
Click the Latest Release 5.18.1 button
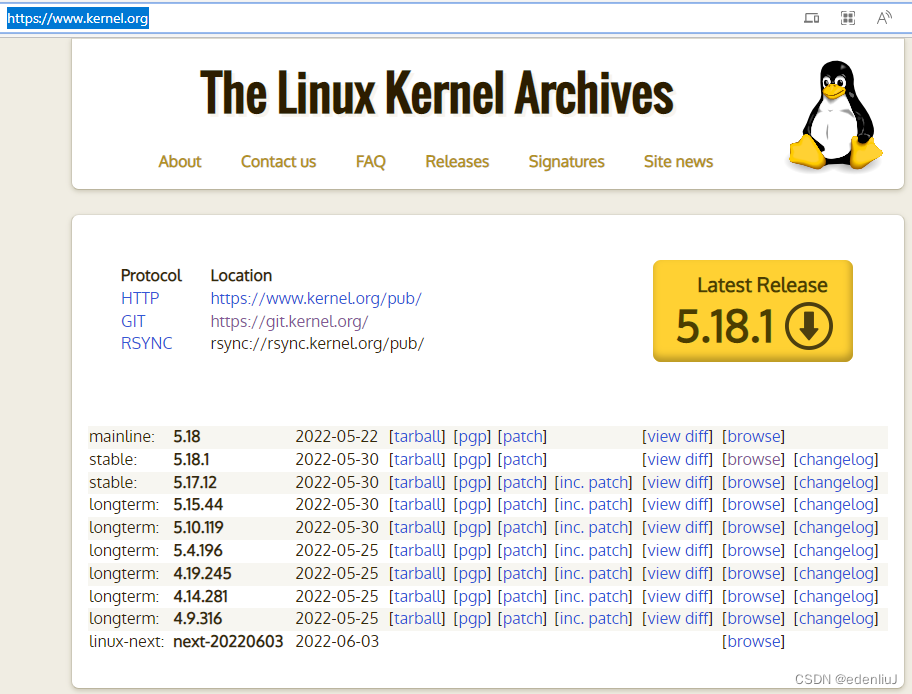(753, 311)
